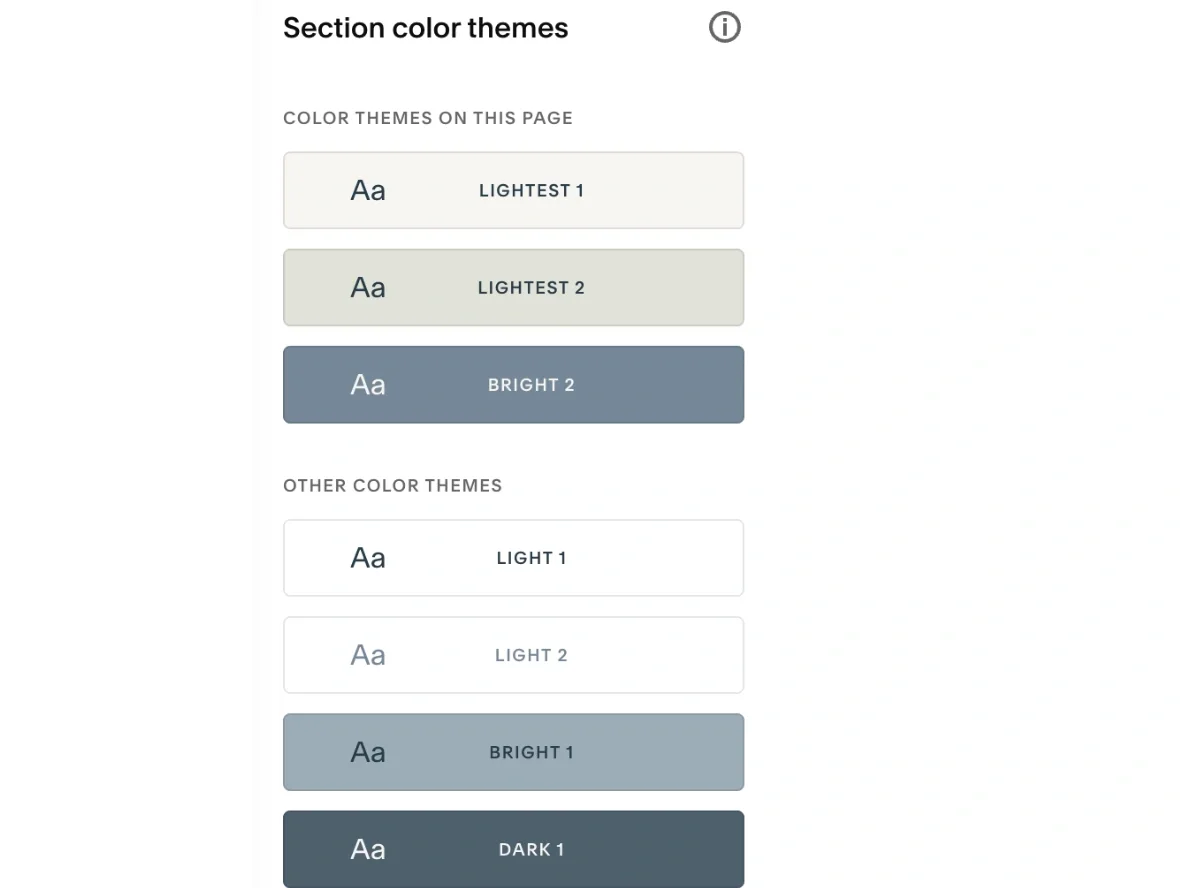This screenshot has width=1184, height=888.
Task: Click the DARK 1 label text
Action: click(531, 849)
